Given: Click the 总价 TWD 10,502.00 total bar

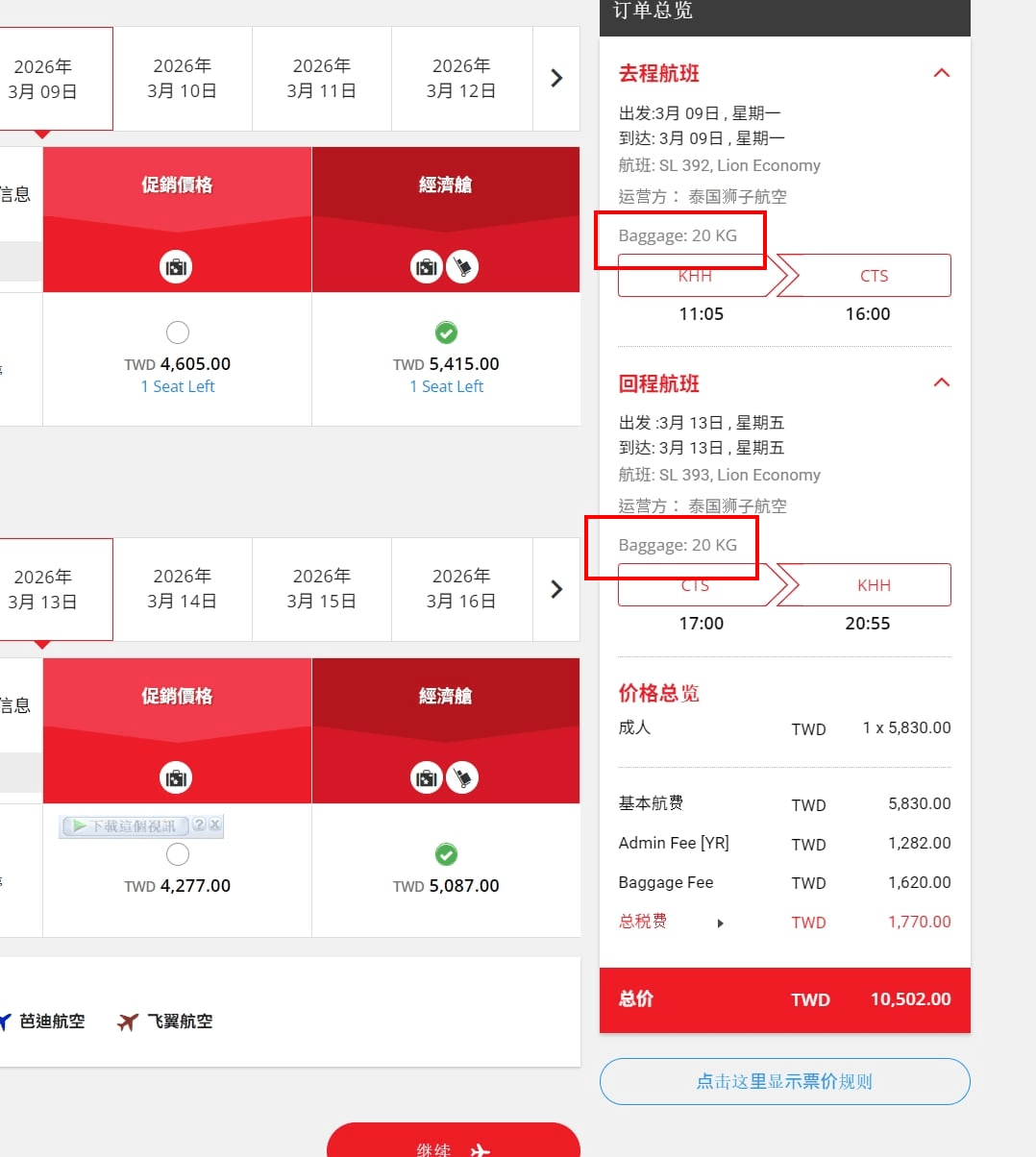Looking at the screenshot, I should tap(785, 999).
